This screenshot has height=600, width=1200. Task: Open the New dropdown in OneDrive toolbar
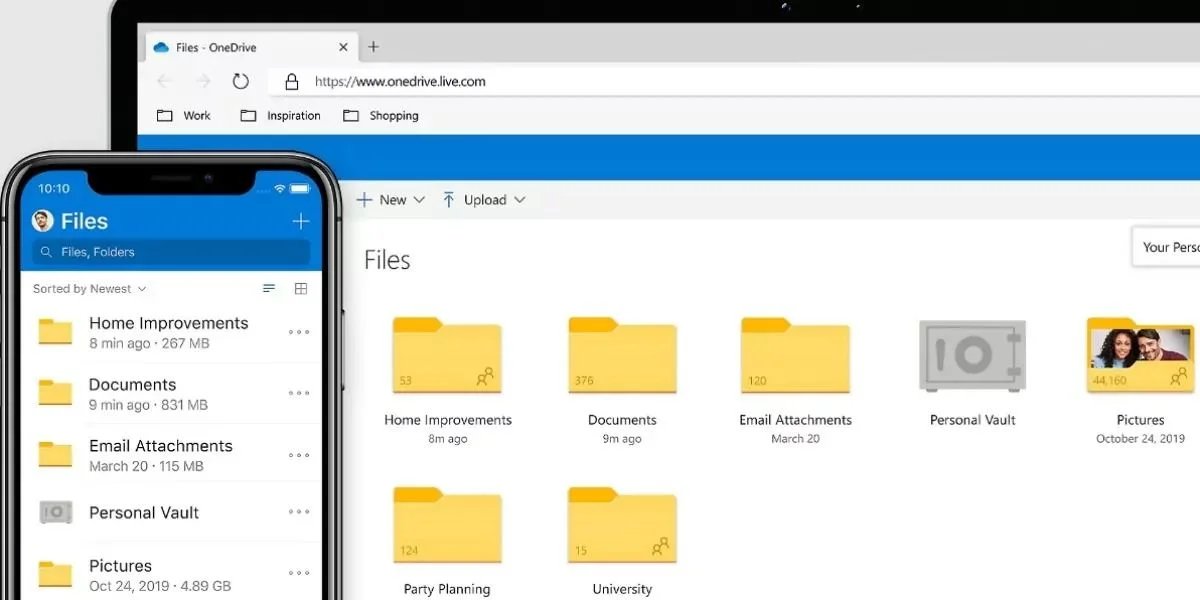coord(391,200)
